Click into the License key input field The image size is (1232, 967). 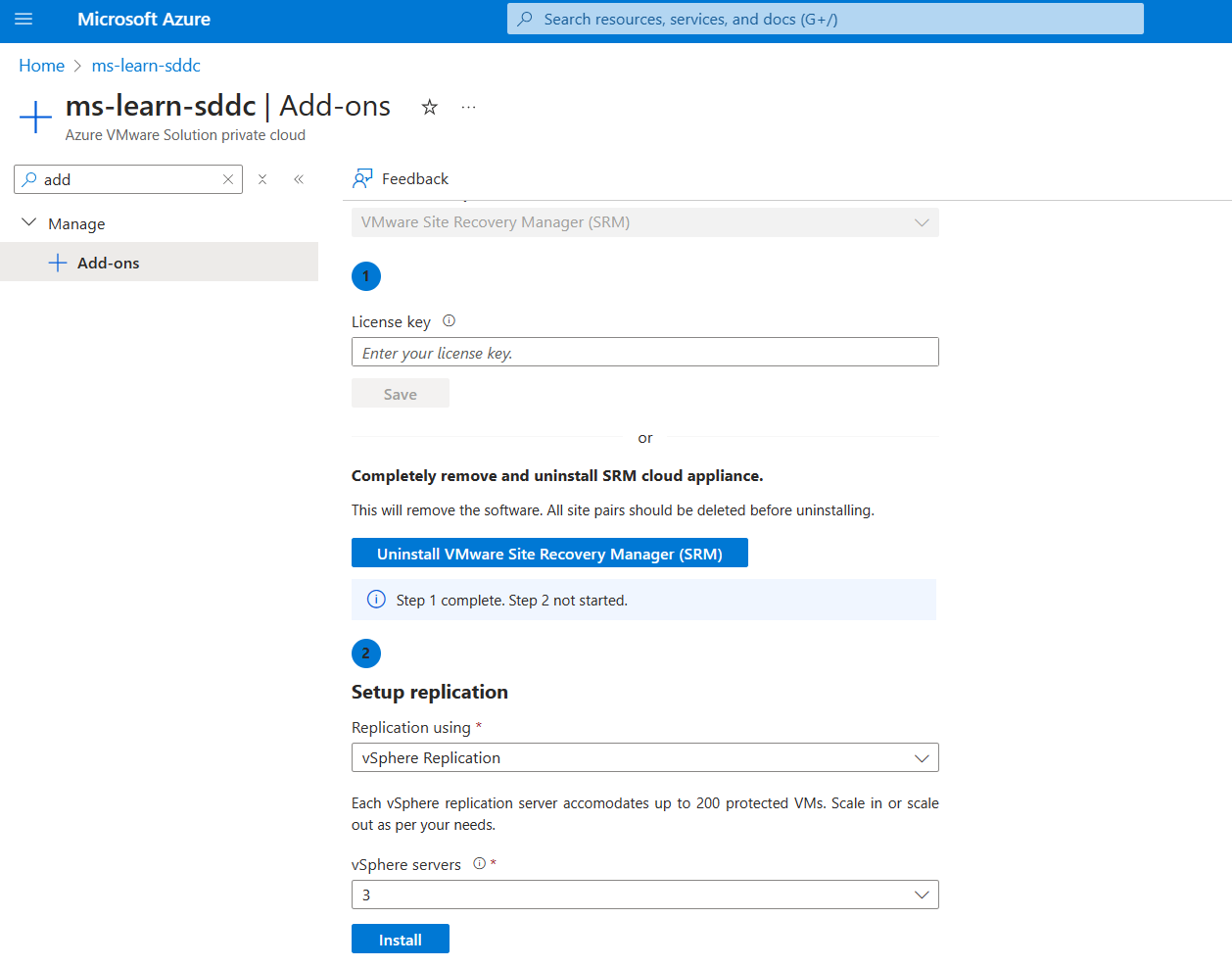tap(645, 353)
